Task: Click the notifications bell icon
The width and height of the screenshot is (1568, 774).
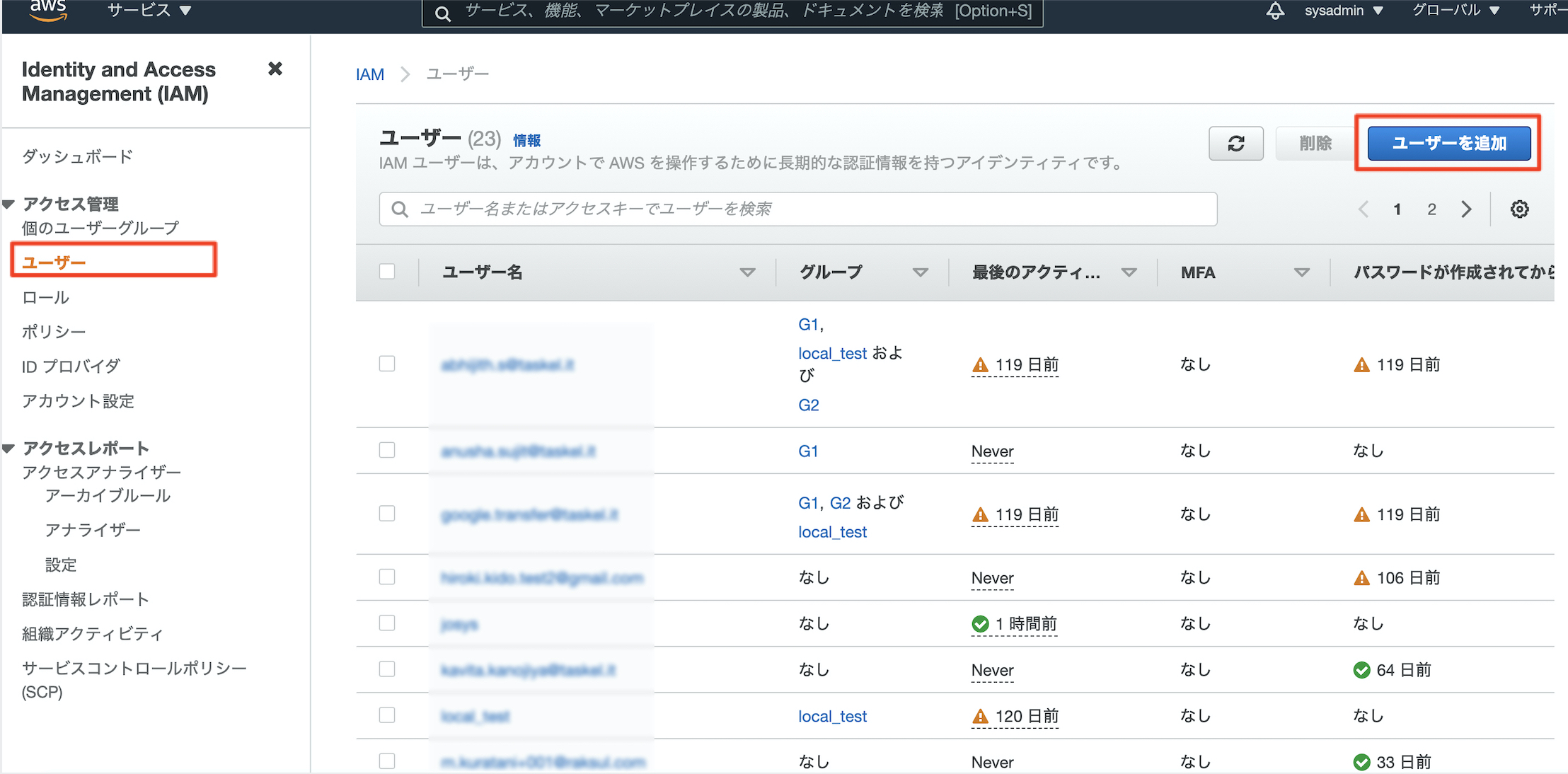Action: click(x=1275, y=11)
